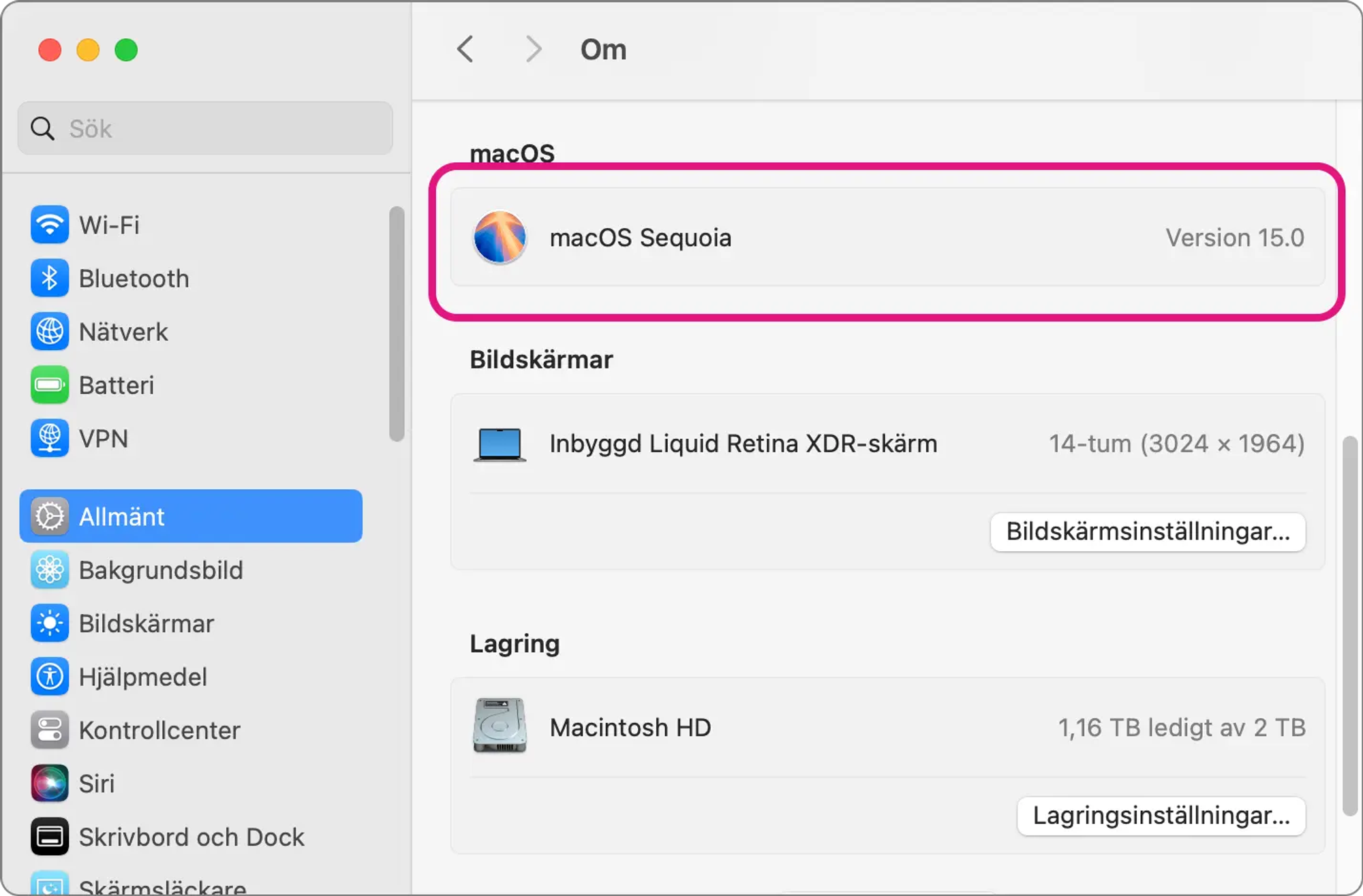Image resolution: width=1363 pixels, height=896 pixels.
Task: Click the green Batteri icon
Action: point(50,385)
